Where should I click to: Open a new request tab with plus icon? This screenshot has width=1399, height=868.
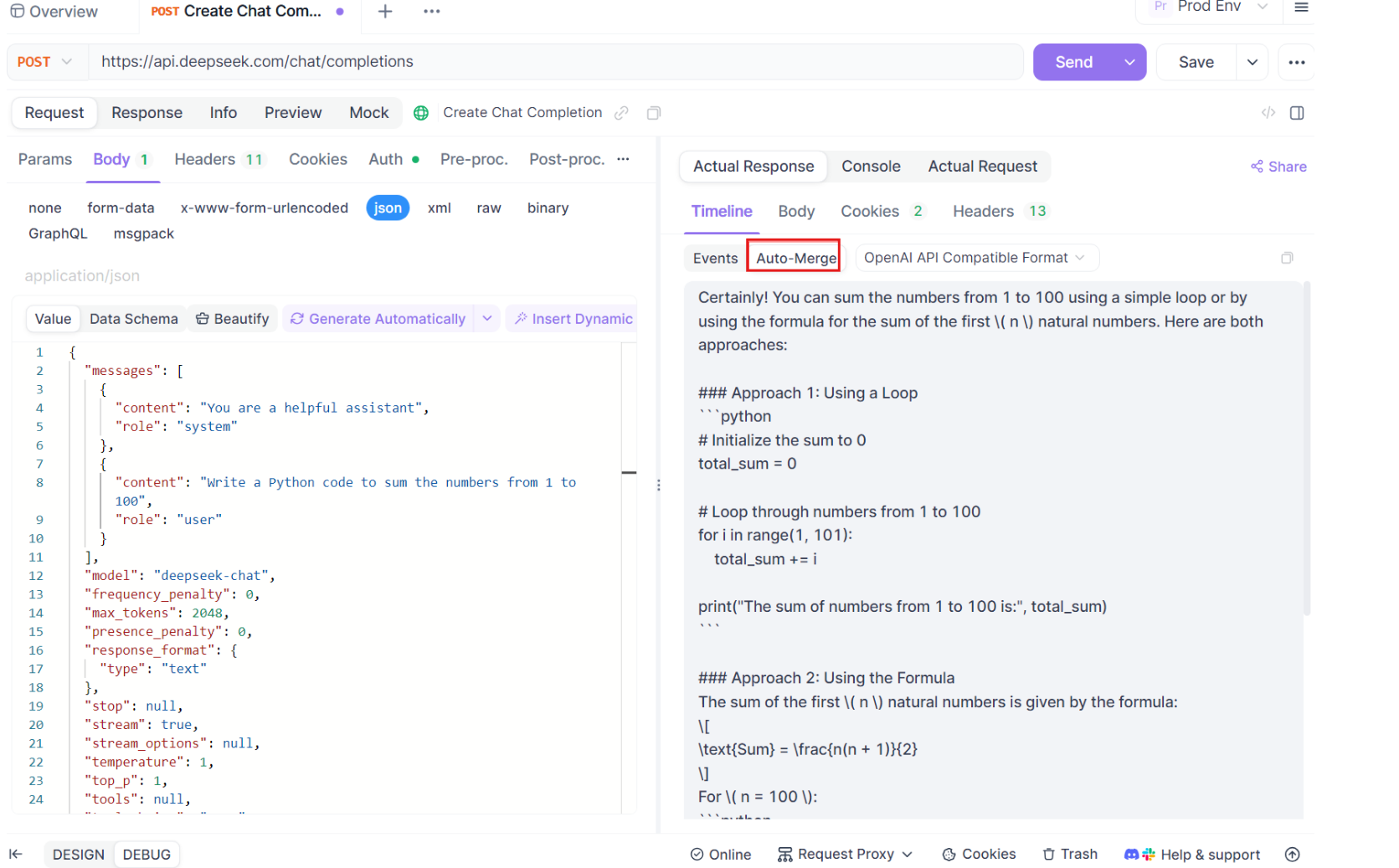pyautogui.click(x=385, y=12)
